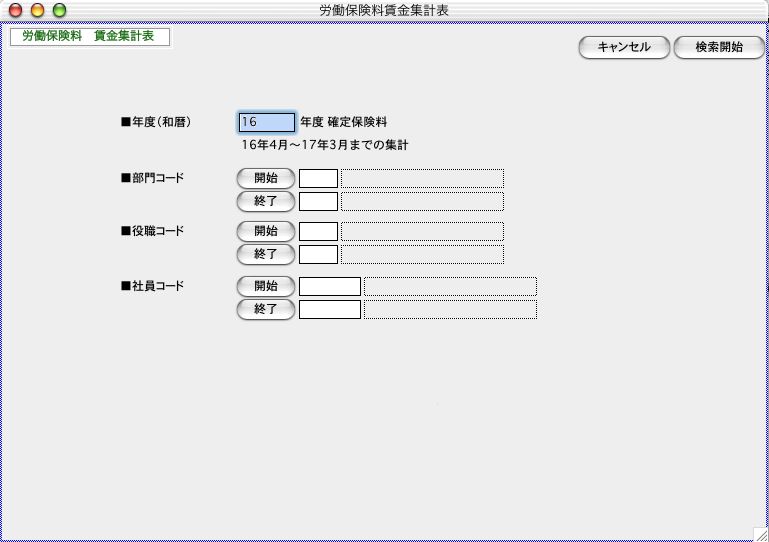Click the 部門コード end code field

[x=318, y=202]
